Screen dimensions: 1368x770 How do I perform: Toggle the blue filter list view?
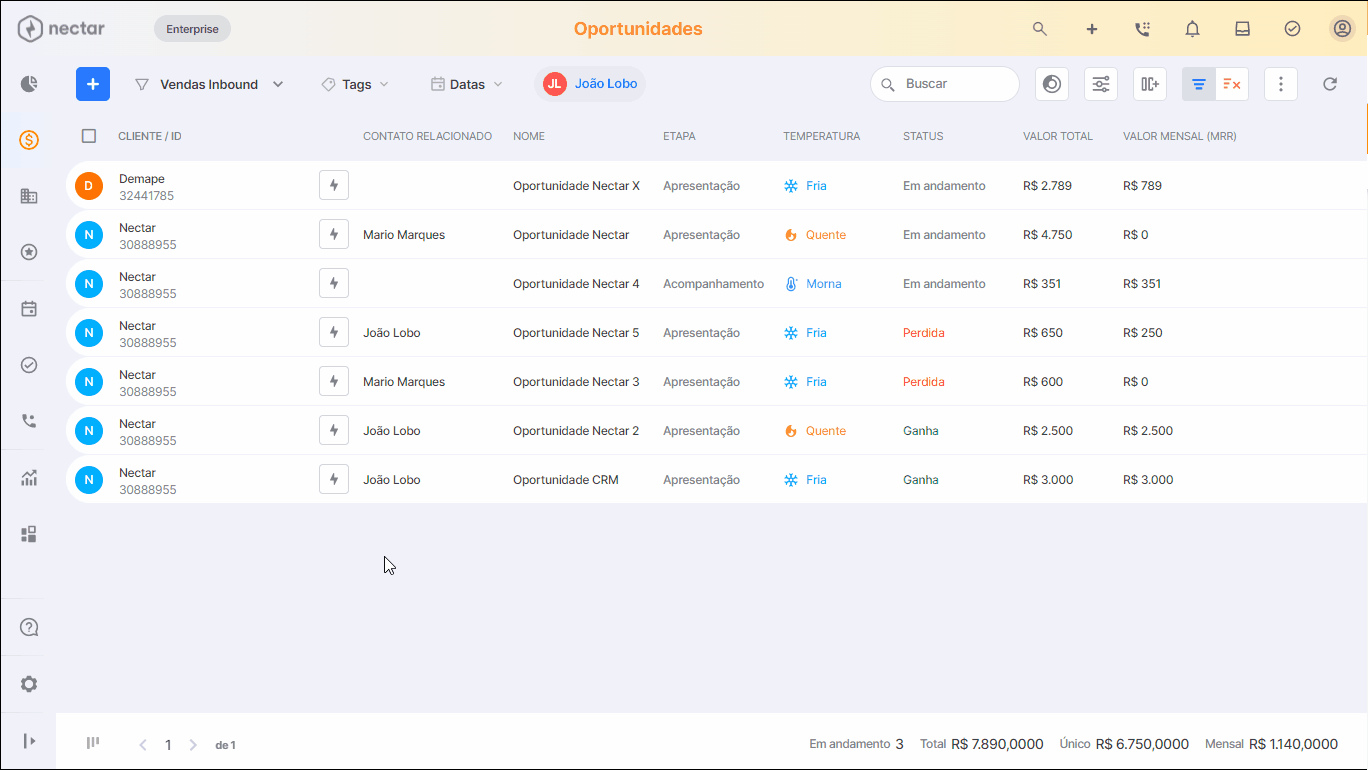click(1199, 84)
